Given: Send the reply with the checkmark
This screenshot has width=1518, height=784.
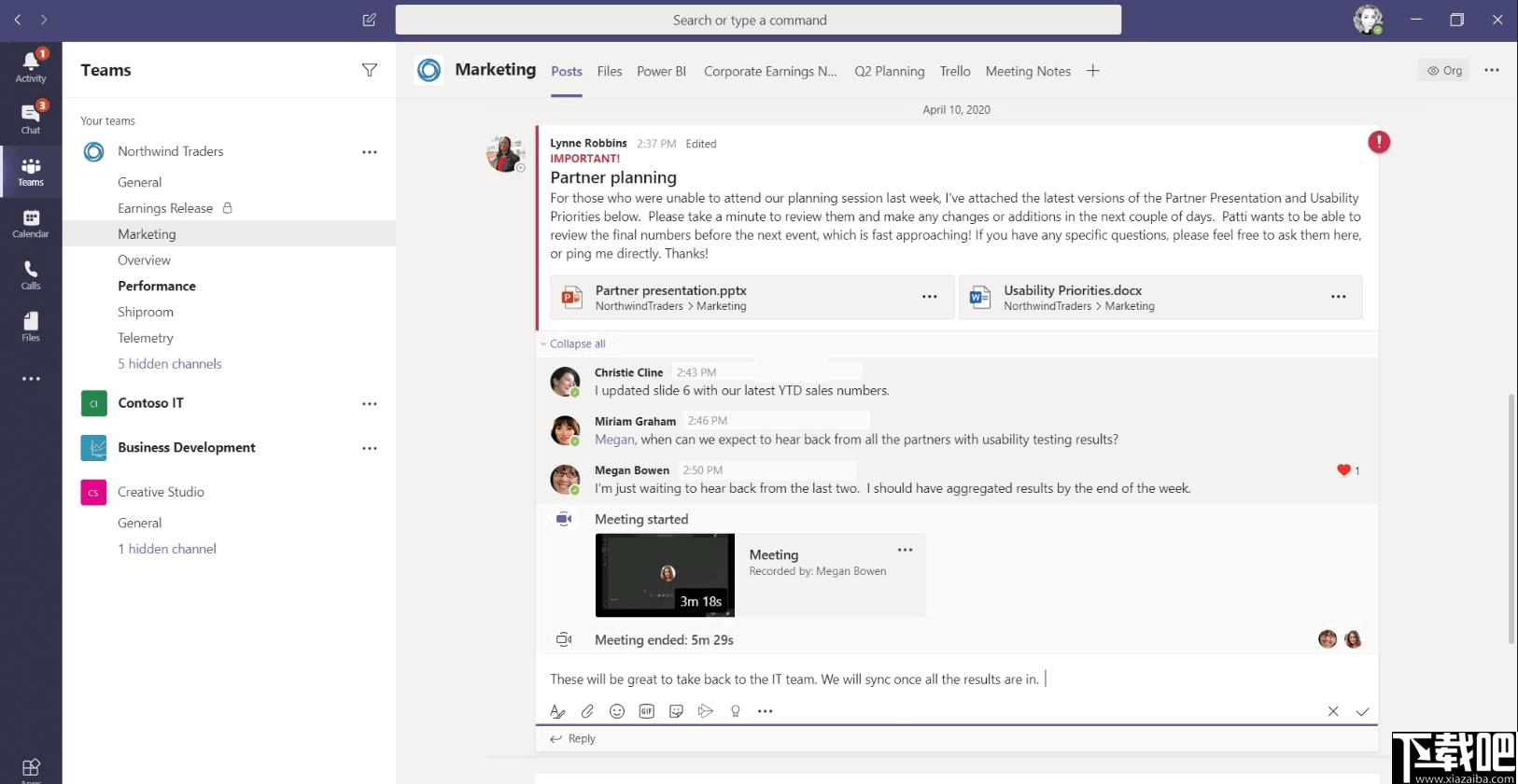Looking at the screenshot, I should coord(1363,711).
